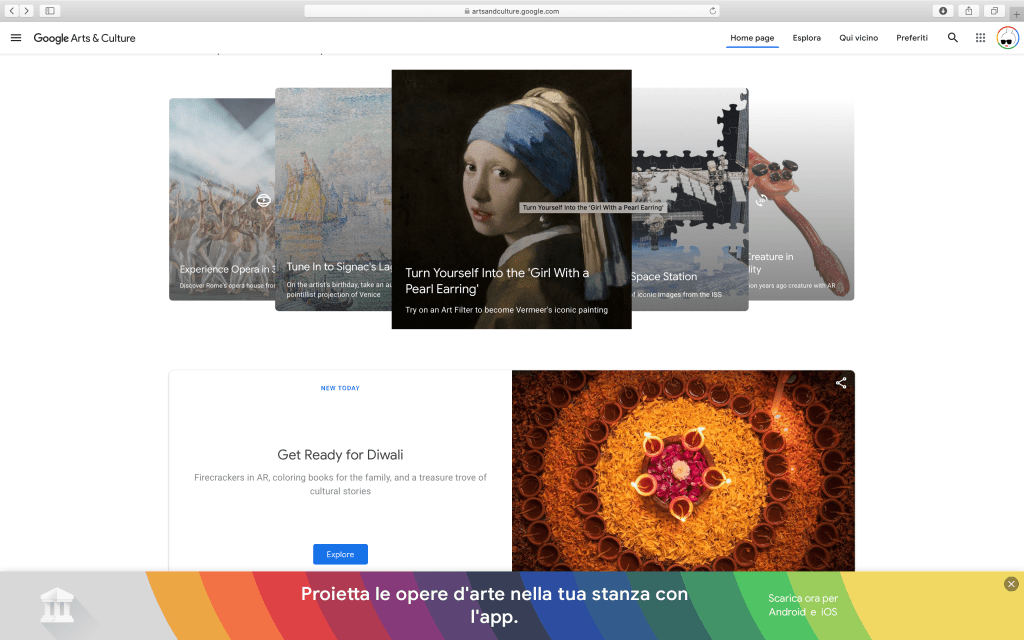Viewport: 1024px width, 640px height.
Task: Select the Preferiti tab
Action: coord(911,38)
